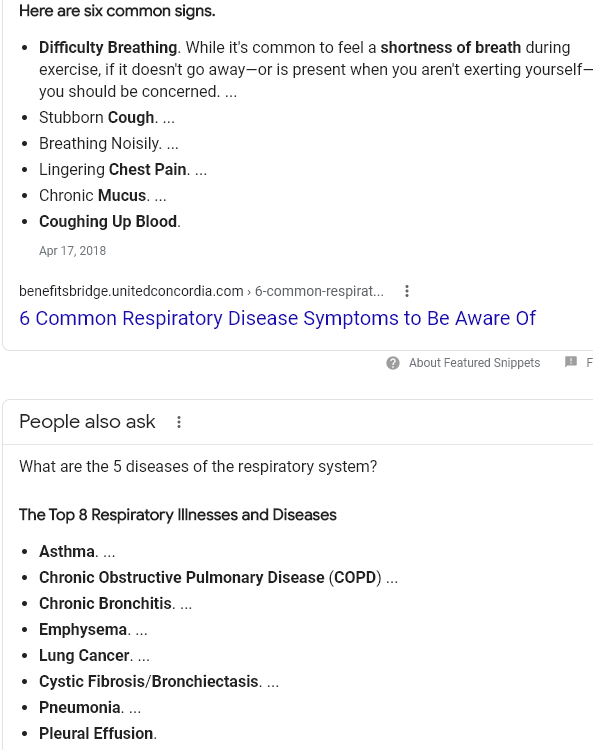Image resolution: width=593 pixels, height=750 pixels.
Task: Click "The Top 8 Respiratory Illnesses" heading
Action: pos(178,515)
